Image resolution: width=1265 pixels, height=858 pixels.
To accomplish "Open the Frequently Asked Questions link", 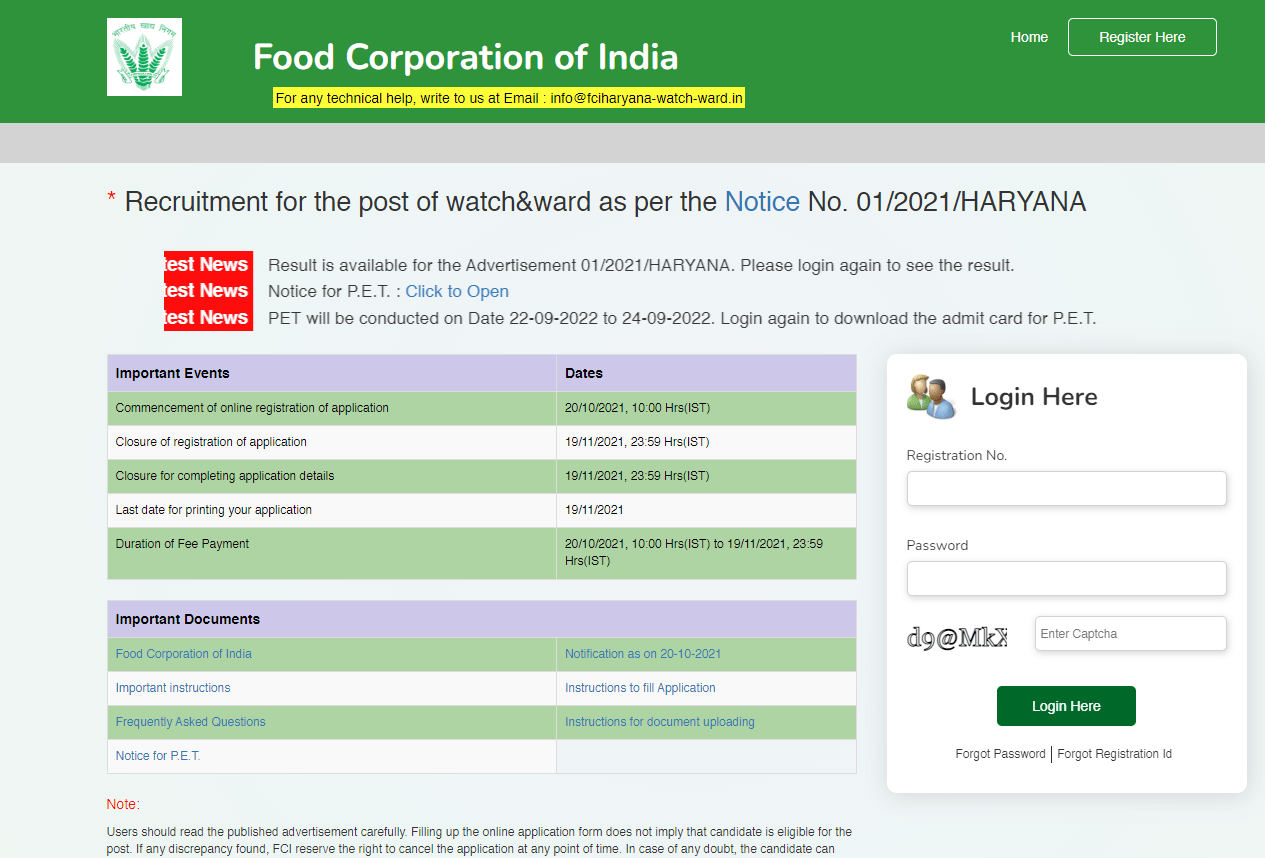I will [x=191, y=722].
